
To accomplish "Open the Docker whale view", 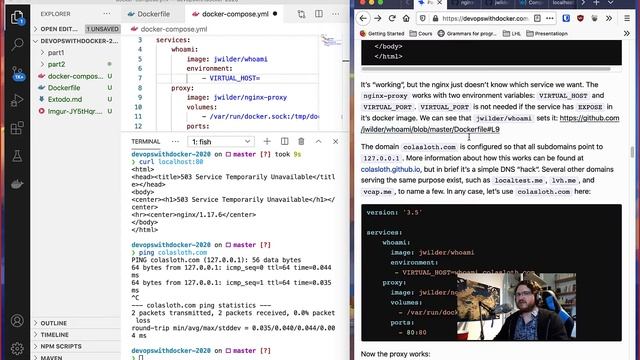I will click(17, 184).
